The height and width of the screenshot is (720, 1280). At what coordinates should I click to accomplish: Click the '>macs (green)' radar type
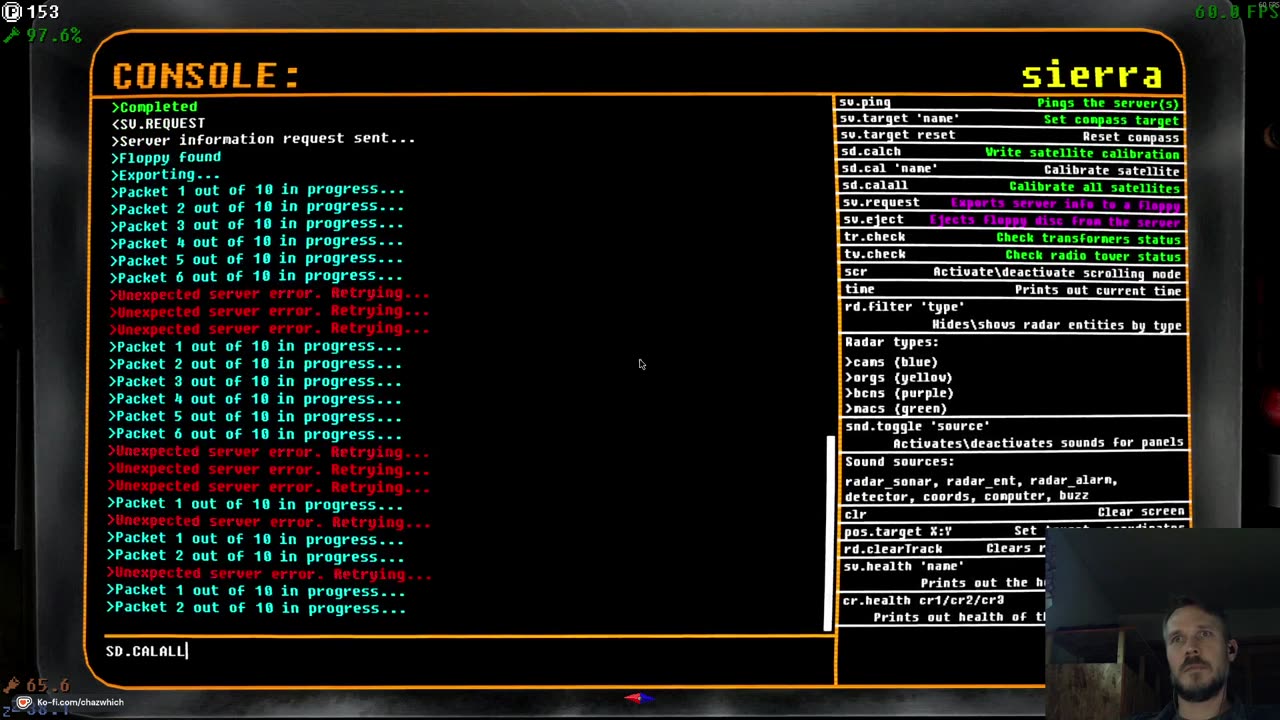[896, 408]
